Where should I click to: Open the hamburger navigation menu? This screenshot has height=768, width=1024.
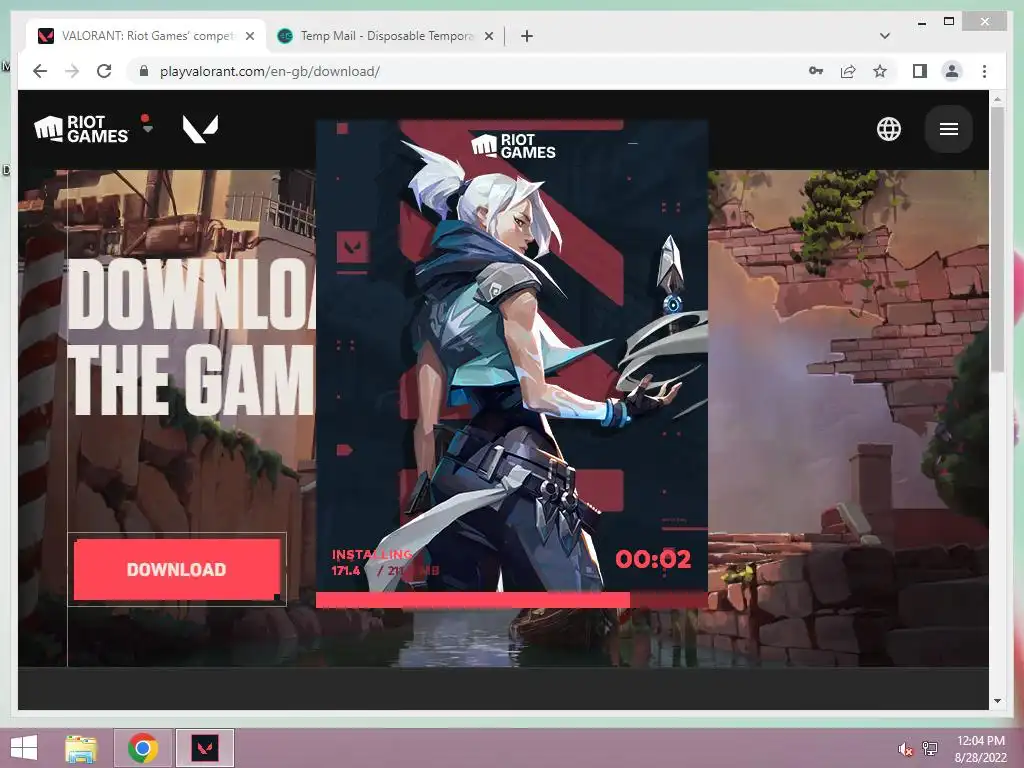949,129
